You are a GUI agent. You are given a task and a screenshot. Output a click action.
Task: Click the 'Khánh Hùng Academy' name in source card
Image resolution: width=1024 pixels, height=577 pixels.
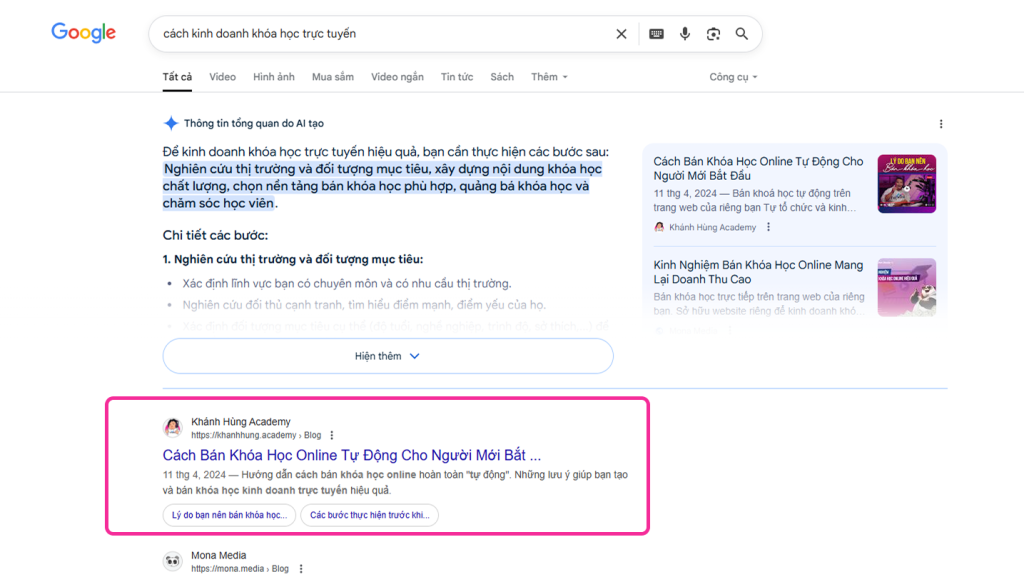(712, 227)
